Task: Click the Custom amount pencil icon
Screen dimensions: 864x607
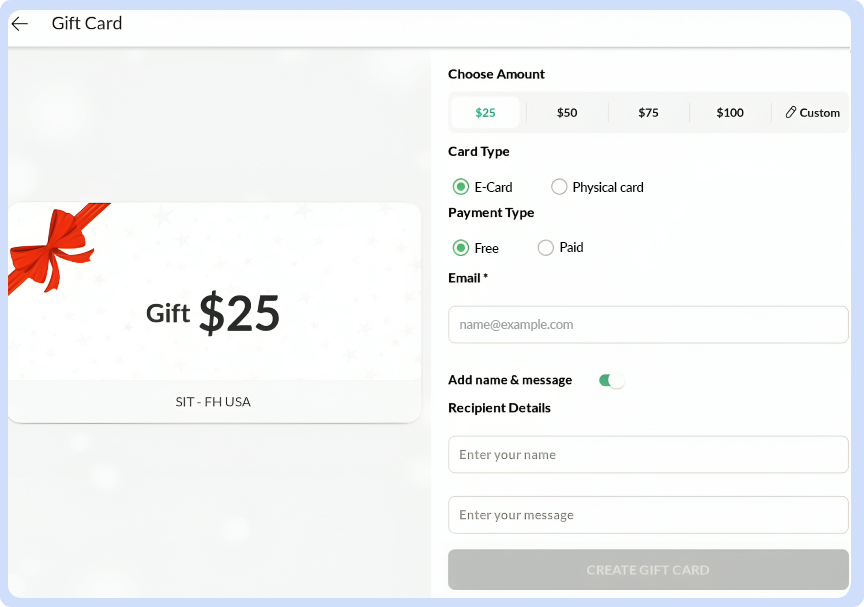Action: coord(791,113)
